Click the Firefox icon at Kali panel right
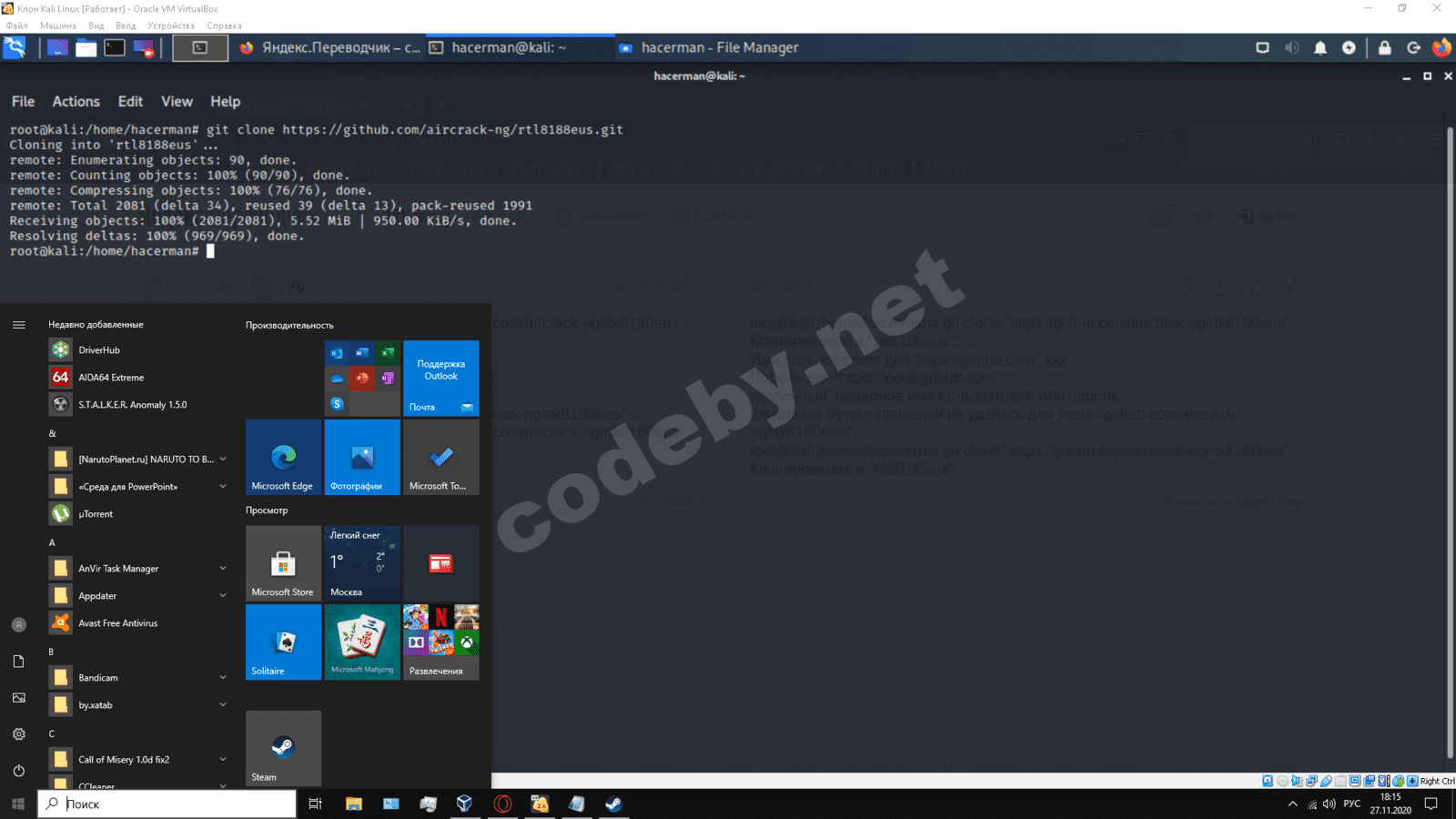1456x819 pixels. (1441, 47)
